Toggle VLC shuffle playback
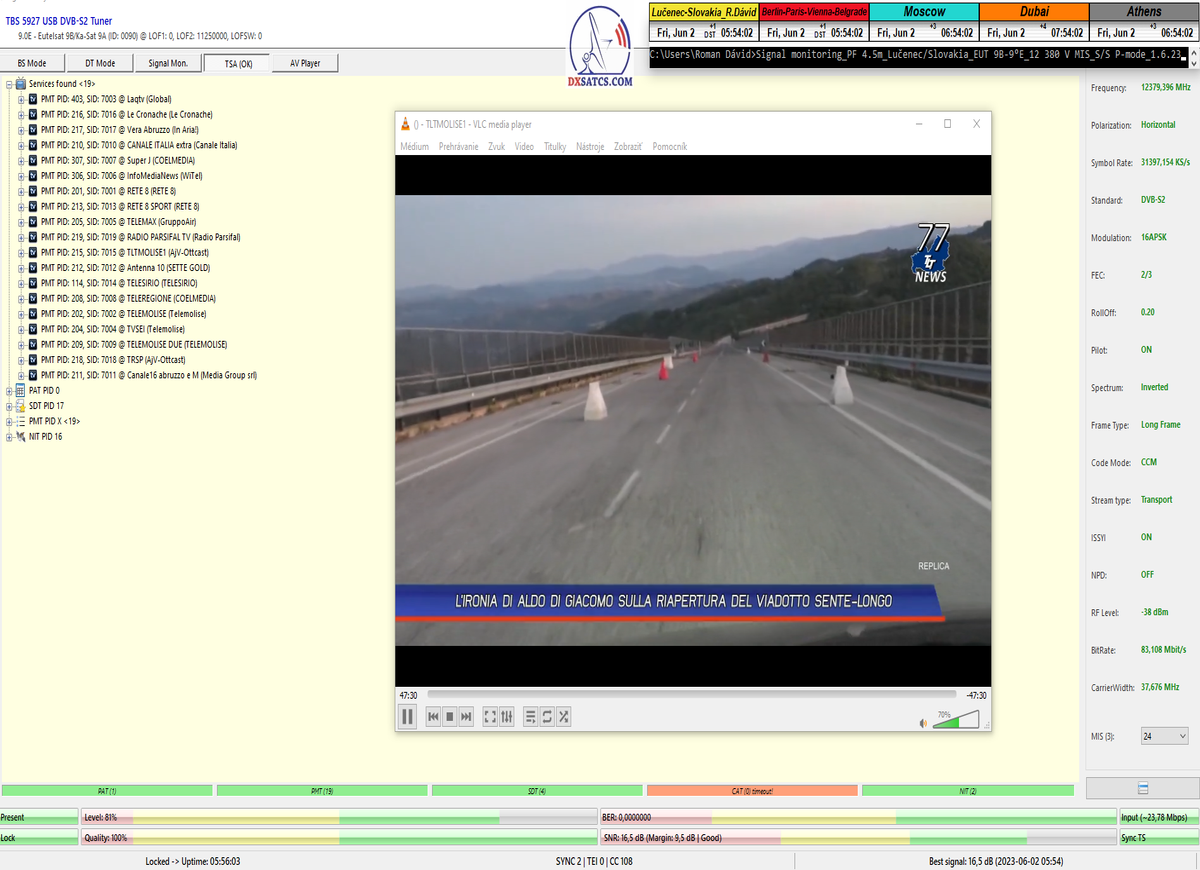Viewport: 1200px width, 870px height. coord(564,716)
